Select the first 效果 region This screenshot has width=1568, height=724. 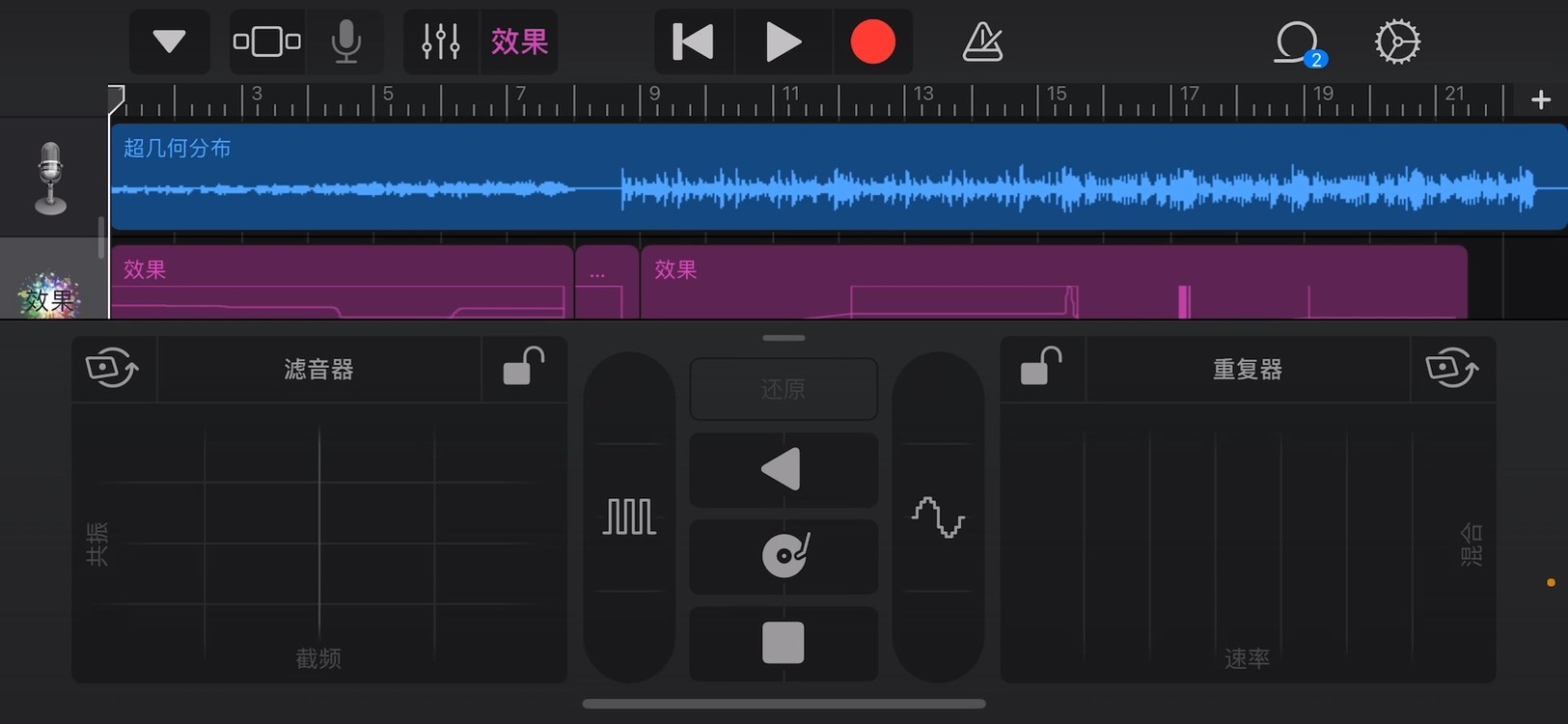(x=342, y=282)
